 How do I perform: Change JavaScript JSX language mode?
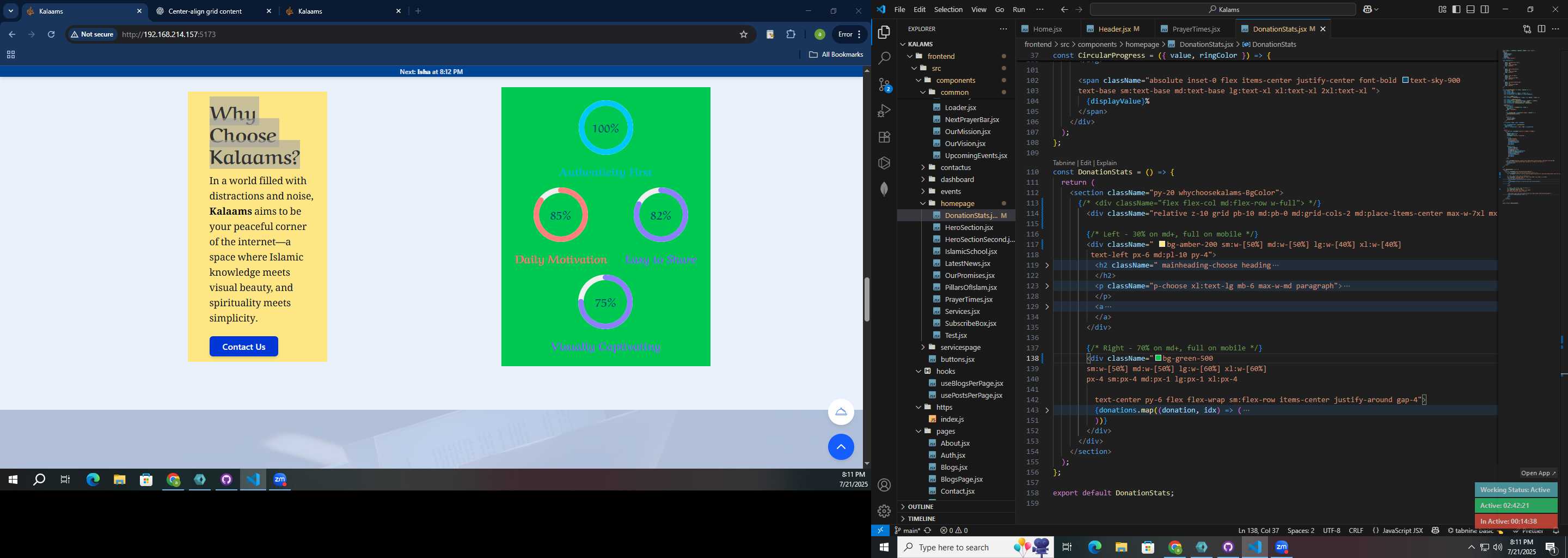[1402, 531]
